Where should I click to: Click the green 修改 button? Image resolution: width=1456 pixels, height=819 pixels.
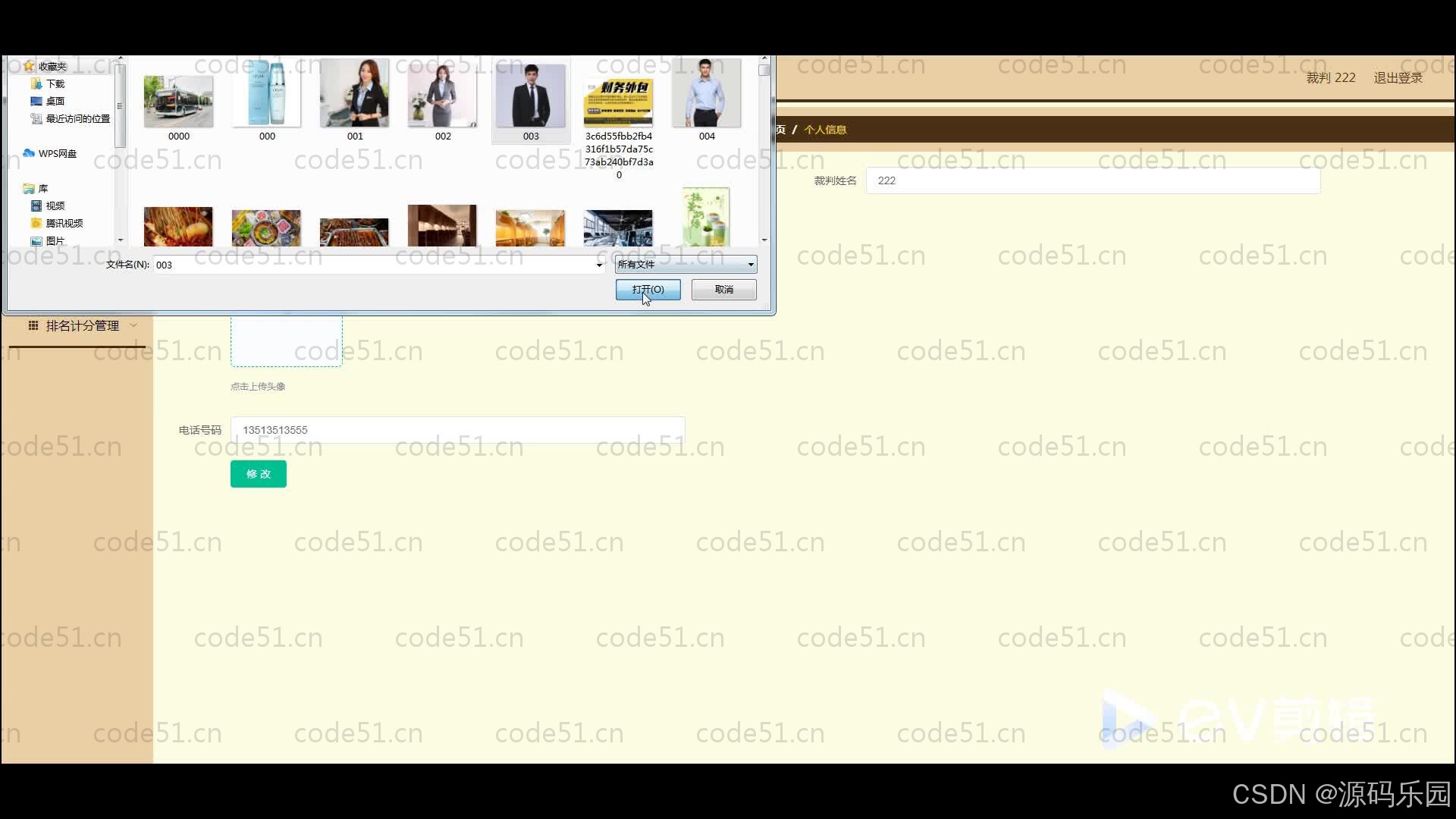click(x=258, y=473)
